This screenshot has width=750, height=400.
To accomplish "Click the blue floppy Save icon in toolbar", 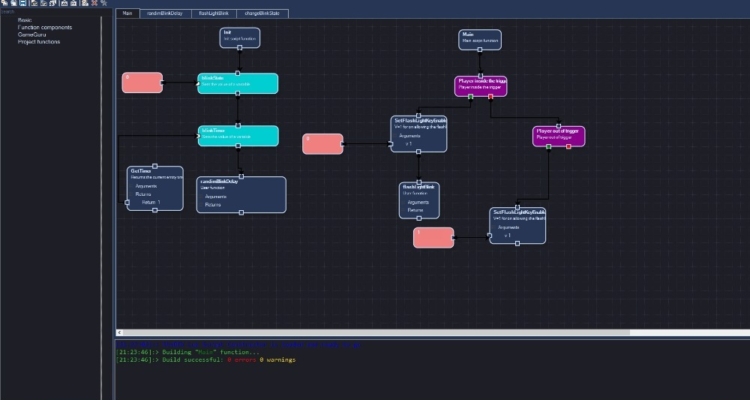I will 22,3.
